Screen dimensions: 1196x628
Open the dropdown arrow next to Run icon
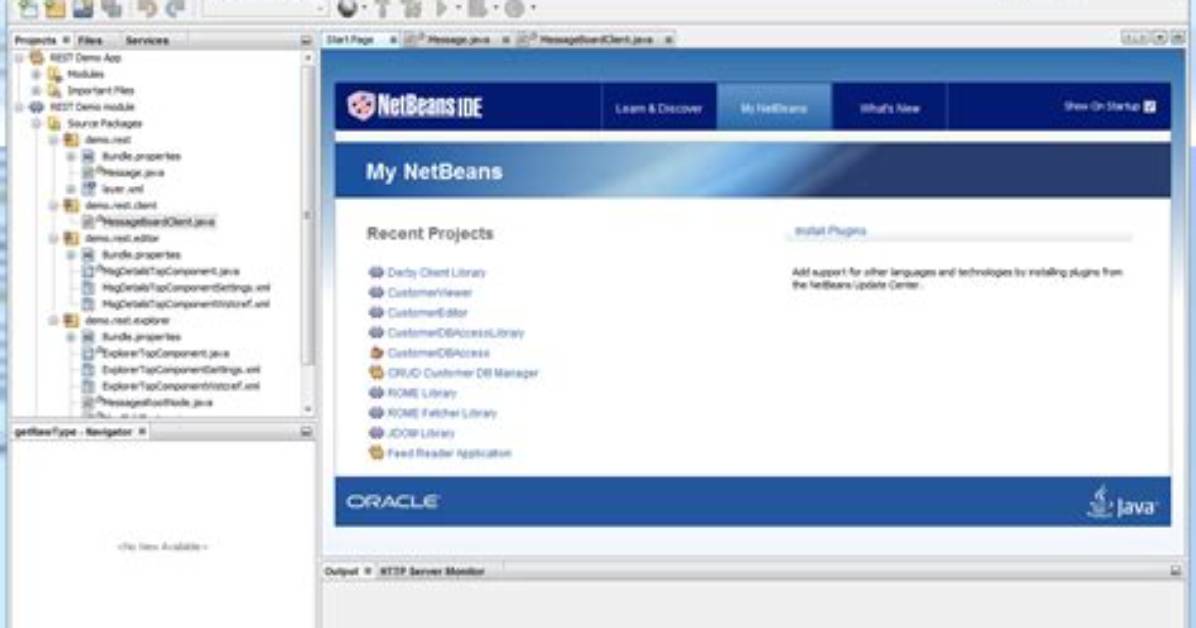(458, 8)
